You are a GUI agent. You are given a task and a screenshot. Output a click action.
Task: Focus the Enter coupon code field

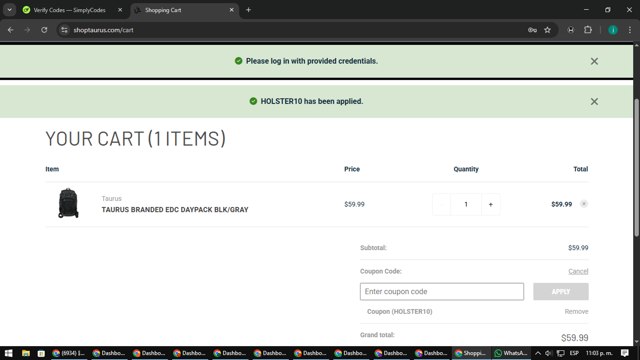point(442,291)
